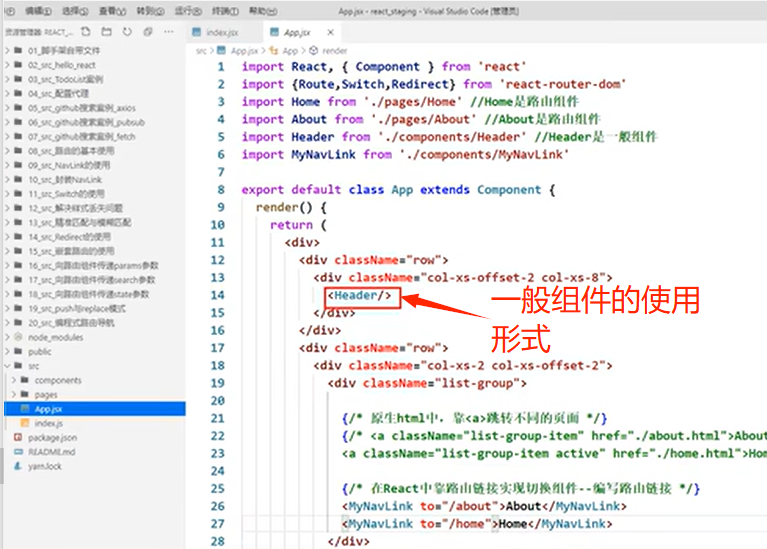Image resolution: width=767 pixels, height=549 pixels.
Task: Expand the node_modules folder chevron
Action: (7, 337)
